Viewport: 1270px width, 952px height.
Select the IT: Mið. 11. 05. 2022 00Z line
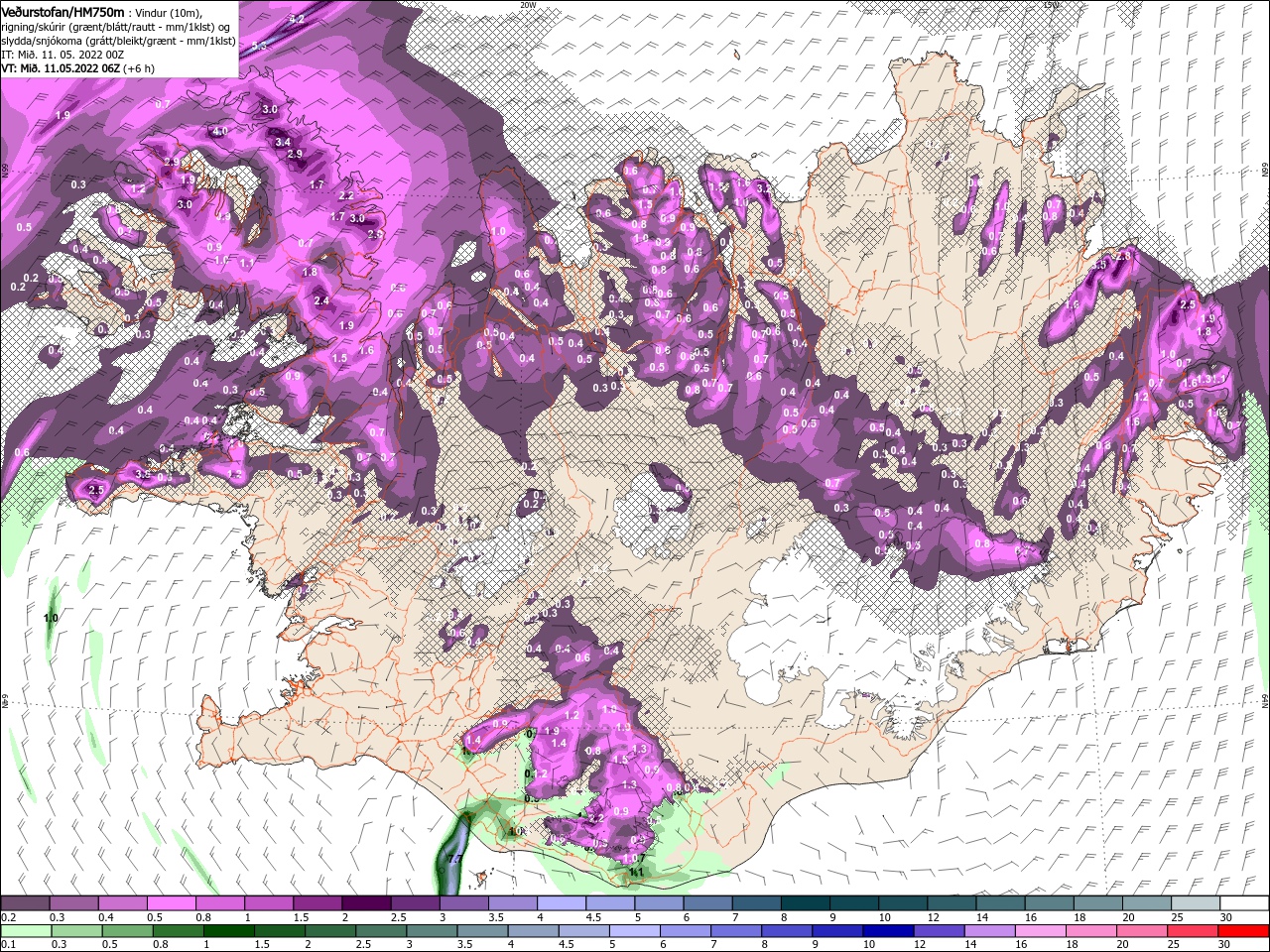(x=62, y=55)
